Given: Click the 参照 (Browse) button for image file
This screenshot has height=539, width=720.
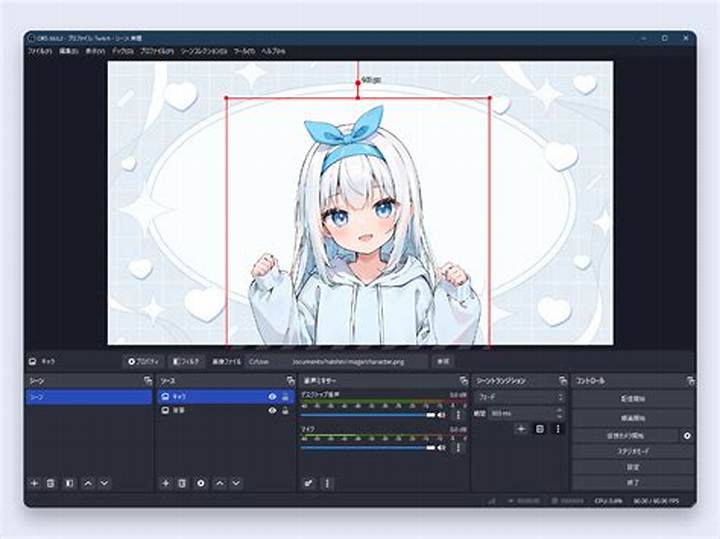Looking at the screenshot, I should click(x=443, y=362).
